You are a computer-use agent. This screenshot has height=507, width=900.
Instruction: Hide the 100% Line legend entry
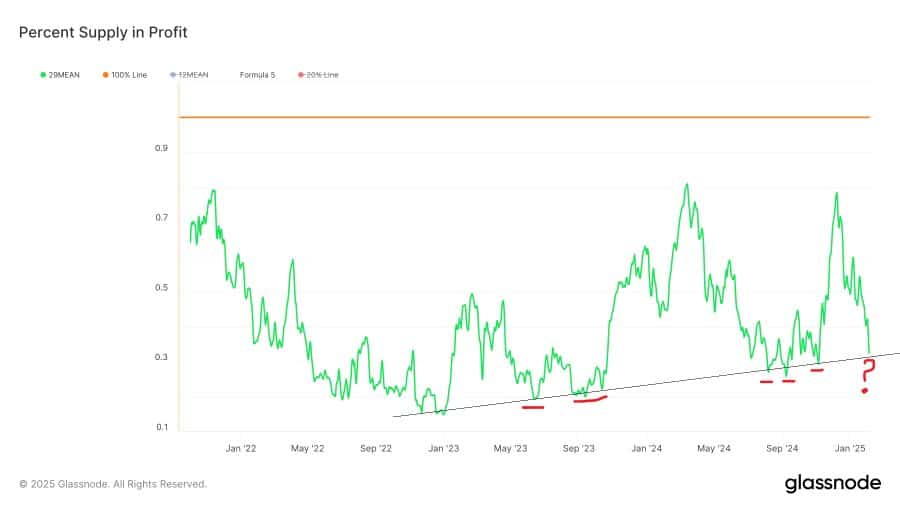[x=126, y=75]
